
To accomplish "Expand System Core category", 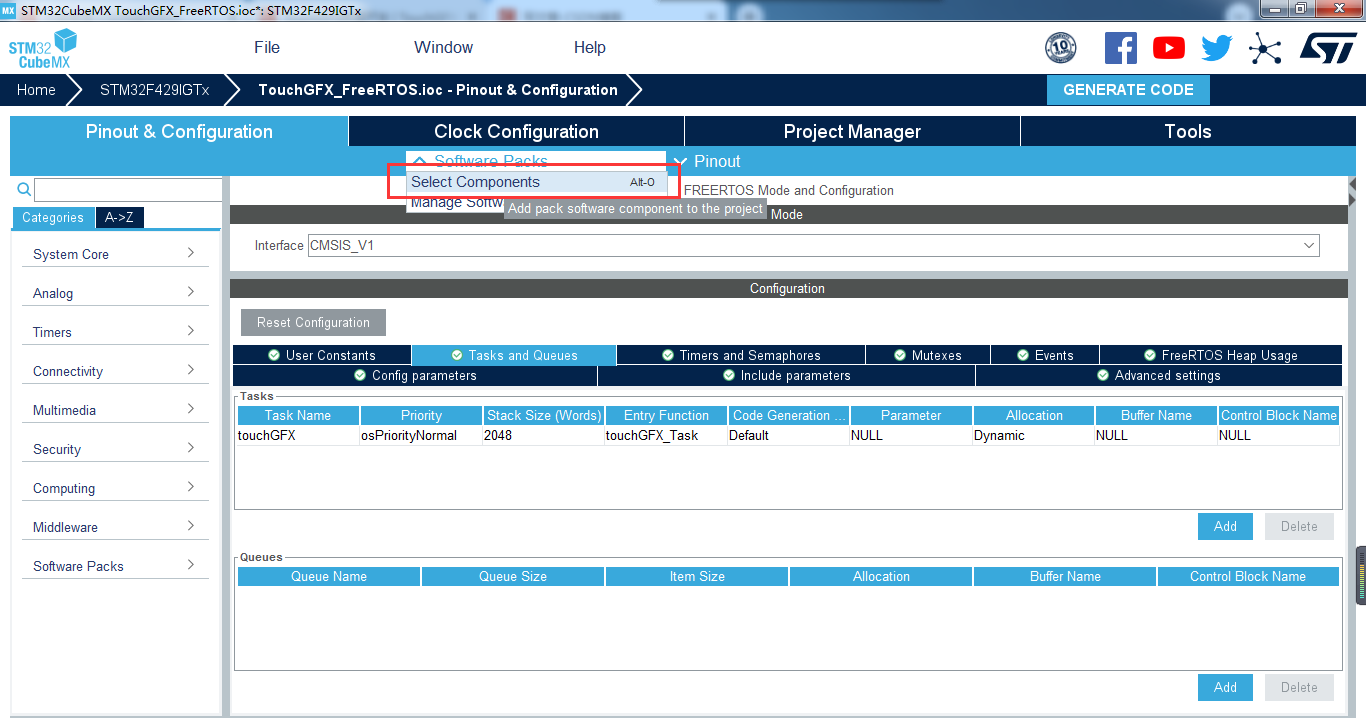I will point(114,254).
